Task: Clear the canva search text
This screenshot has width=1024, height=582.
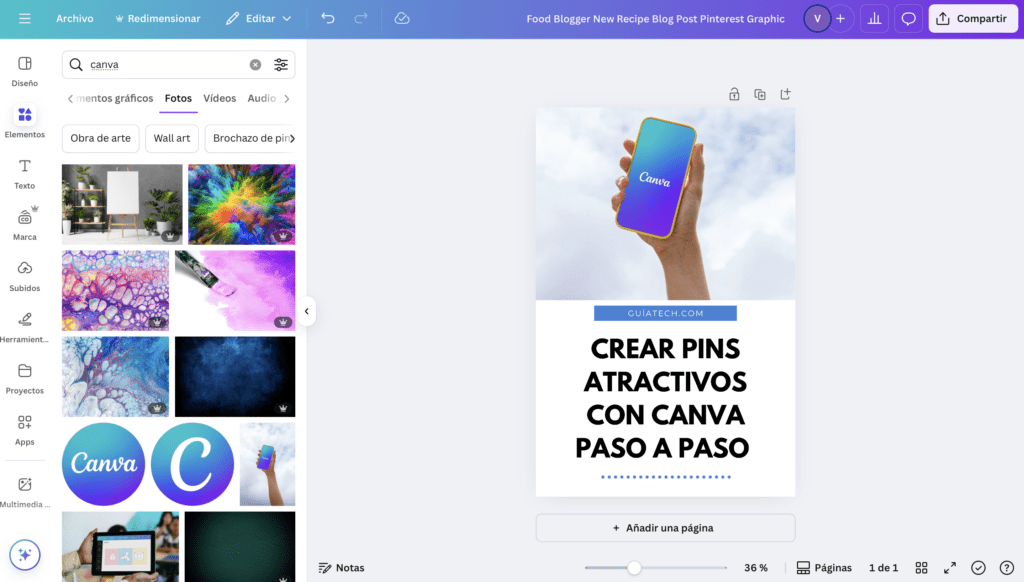Action: [x=255, y=65]
